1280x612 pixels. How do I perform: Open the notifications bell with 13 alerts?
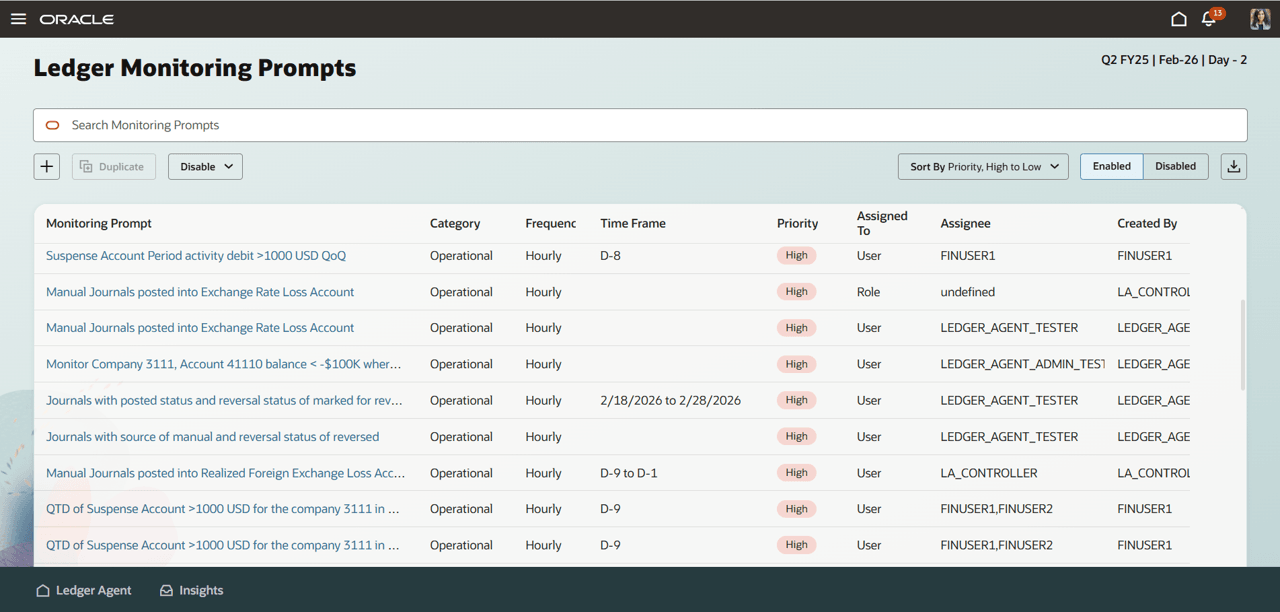[x=1209, y=18]
